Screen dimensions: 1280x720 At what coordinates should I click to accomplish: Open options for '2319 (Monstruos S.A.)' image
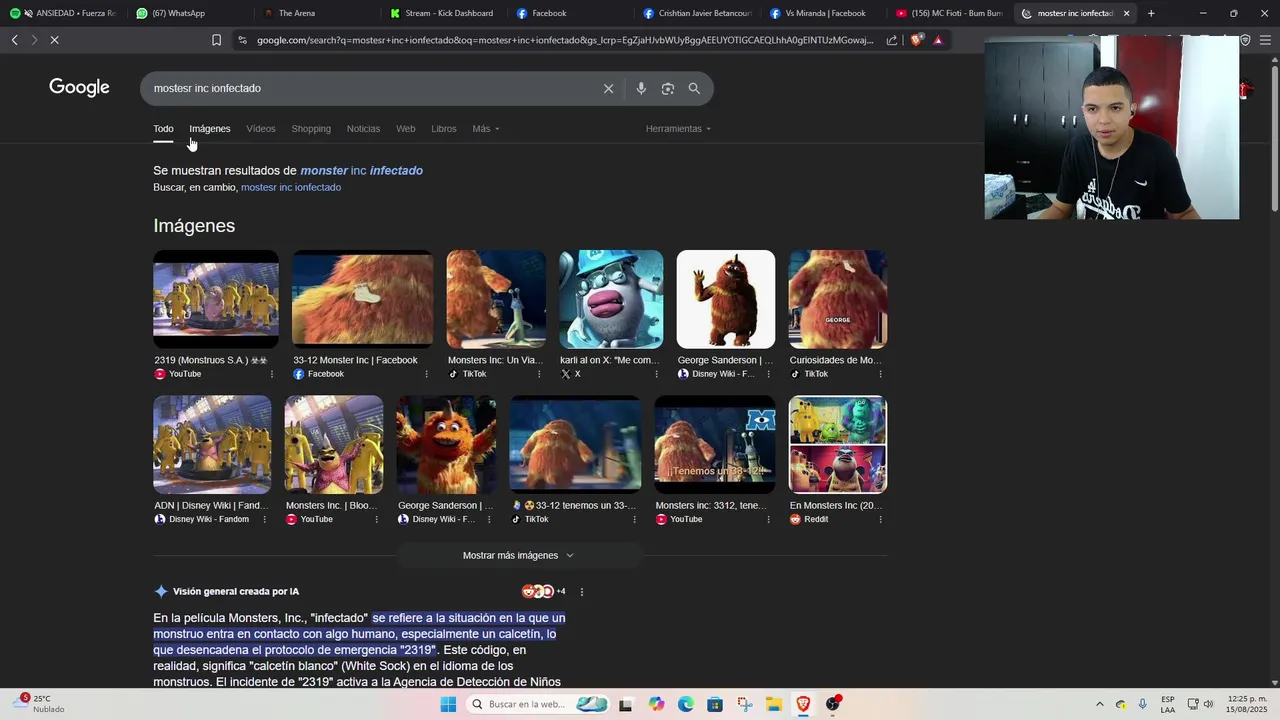tap(271, 374)
